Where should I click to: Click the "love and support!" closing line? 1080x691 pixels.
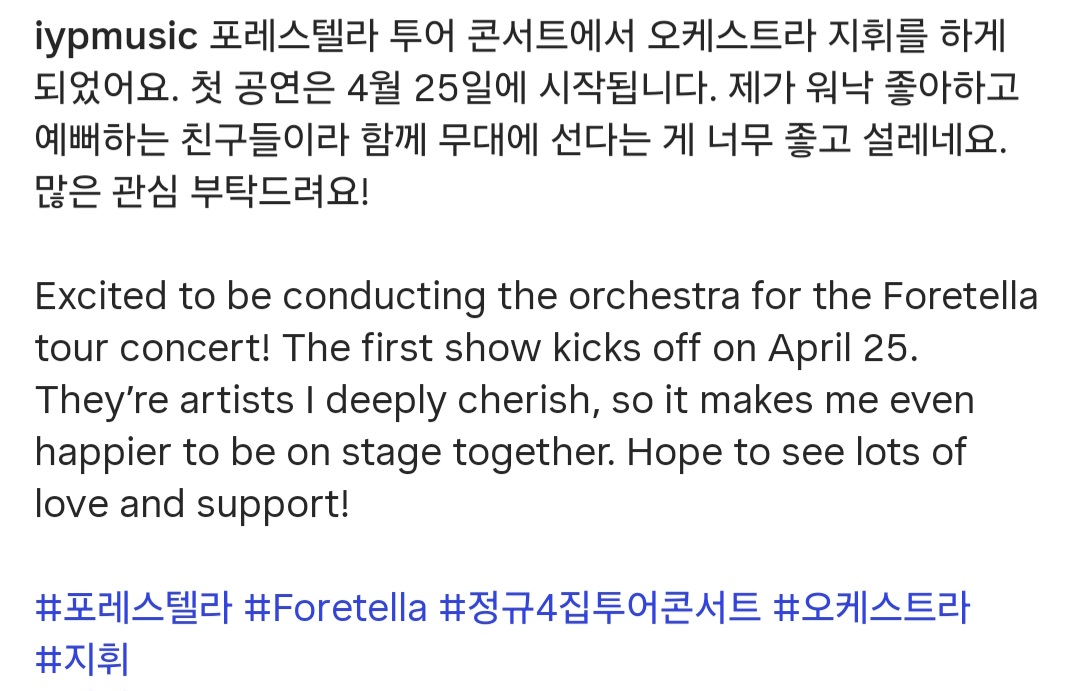pyautogui.click(x=192, y=503)
